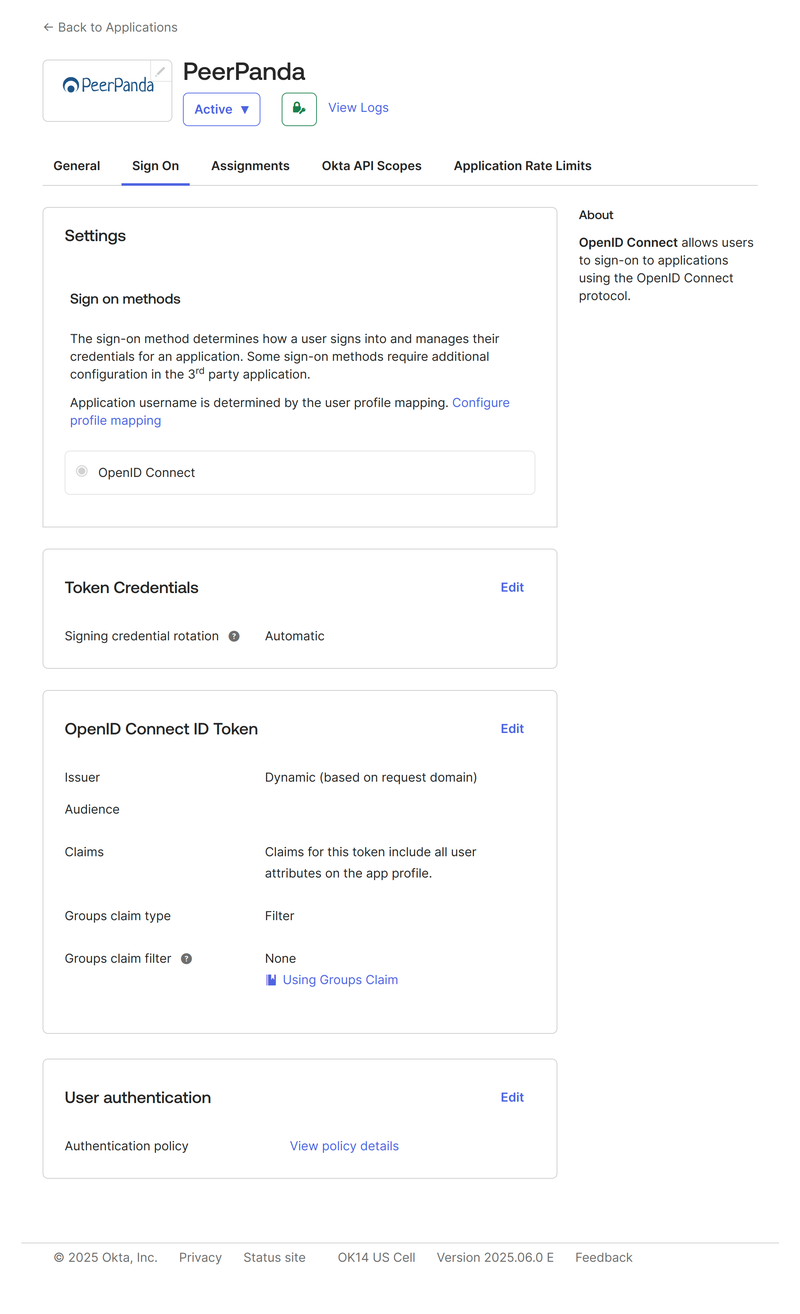Screen dimensions: 800x1314
Task: Click View Logs link
Action: (358, 108)
